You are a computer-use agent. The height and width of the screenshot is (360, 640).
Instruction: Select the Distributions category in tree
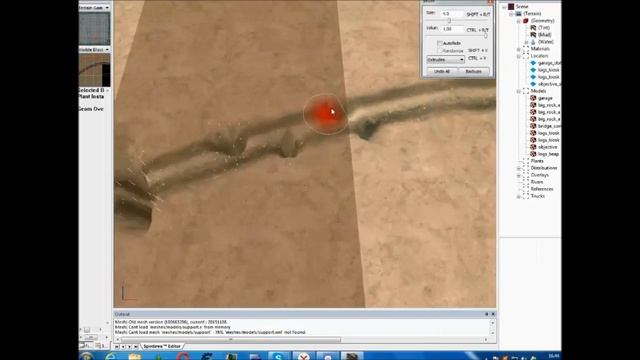544,168
